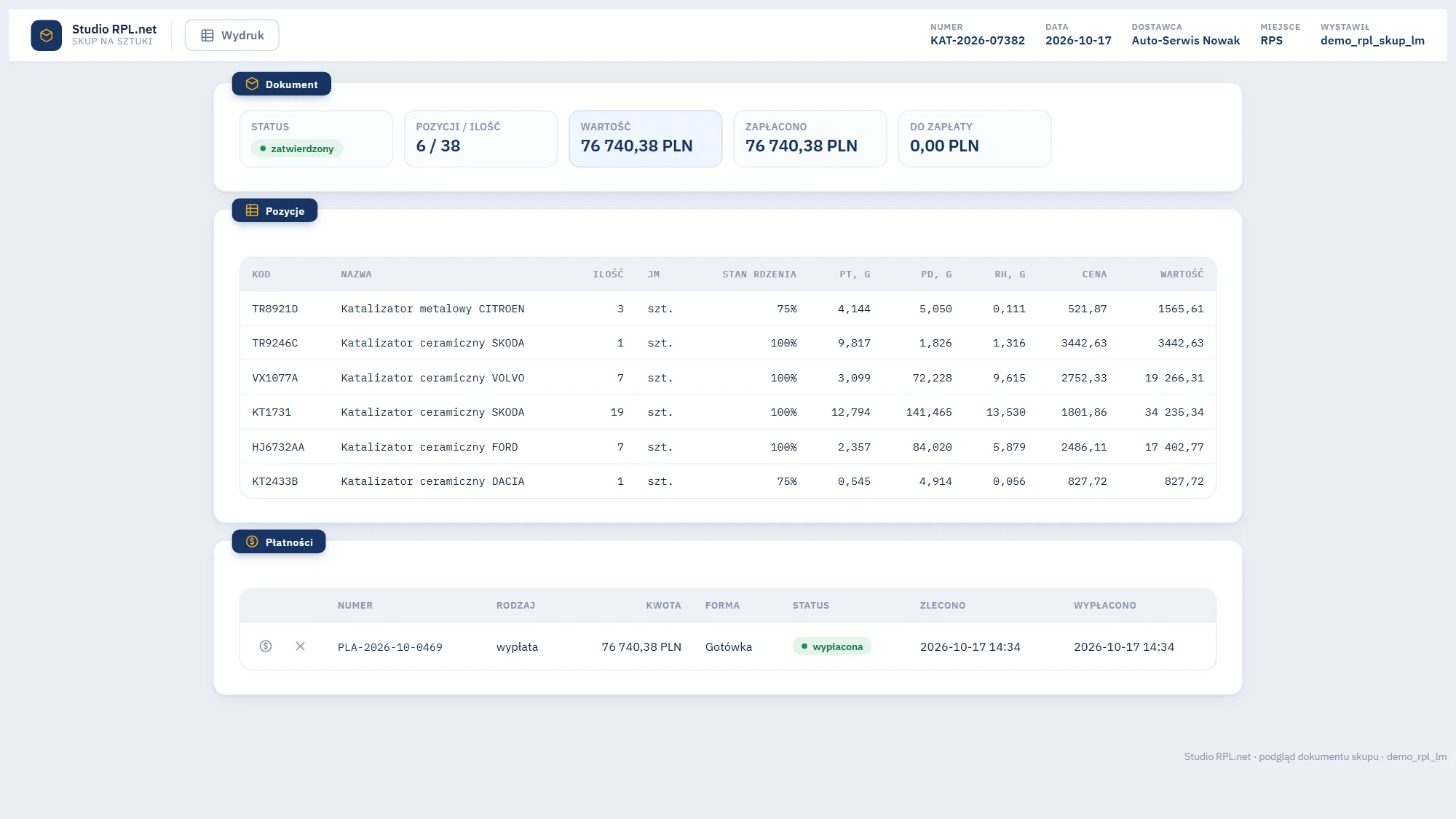Click the Studio RPL.net cube logo
Viewport: 1456px width, 819px height.
click(46, 35)
